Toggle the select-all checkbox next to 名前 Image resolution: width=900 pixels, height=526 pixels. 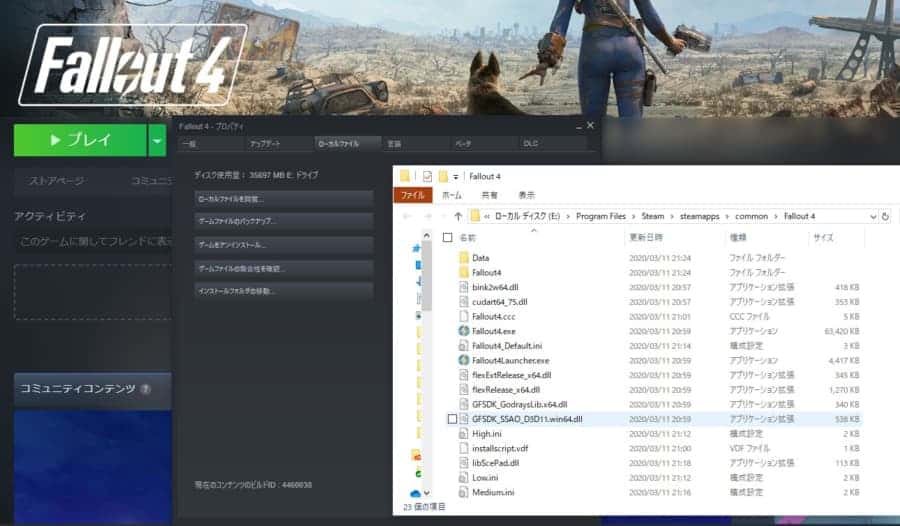click(x=447, y=238)
